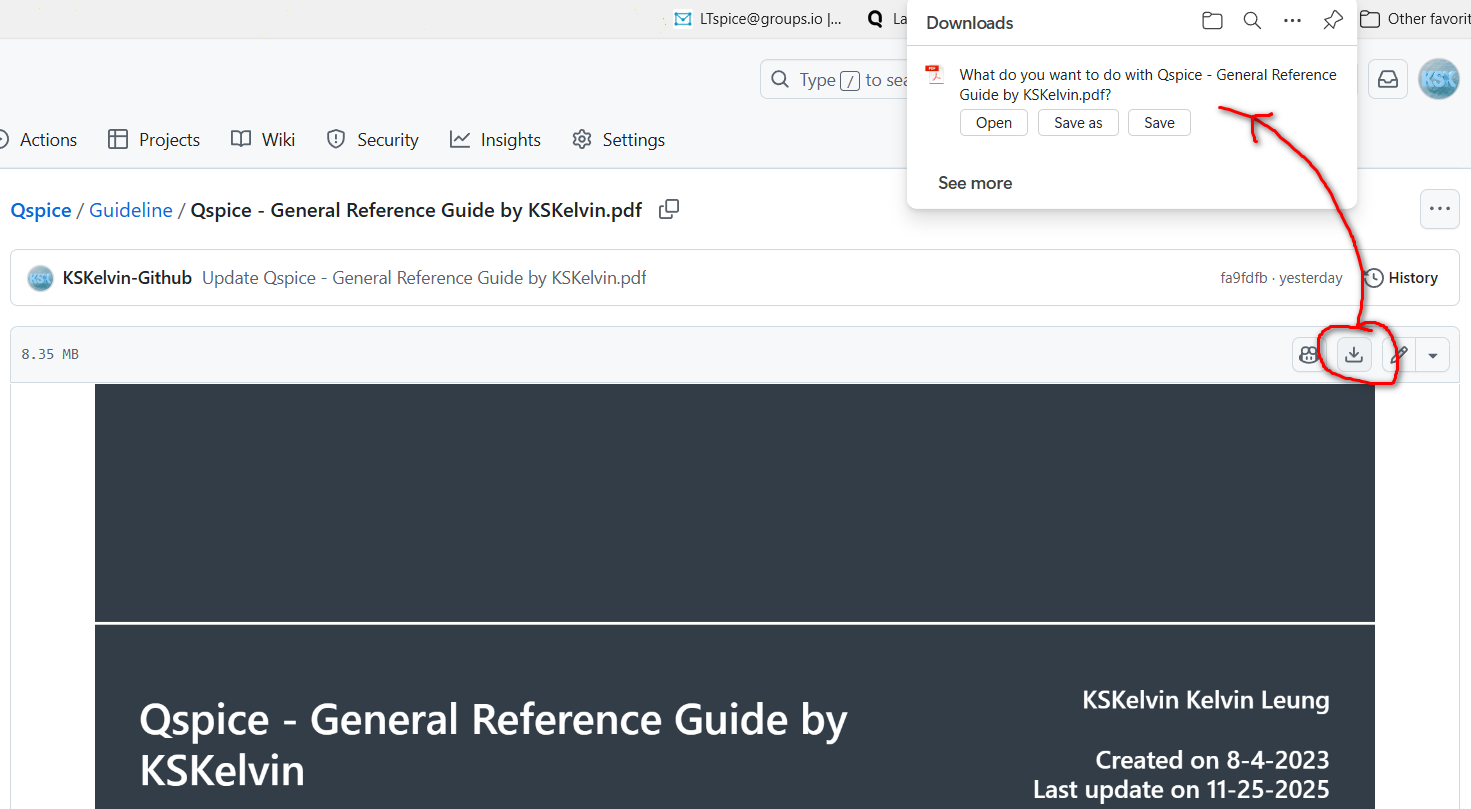Open the Security tab
This screenshot has width=1471, height=809.
coord(373,140)
